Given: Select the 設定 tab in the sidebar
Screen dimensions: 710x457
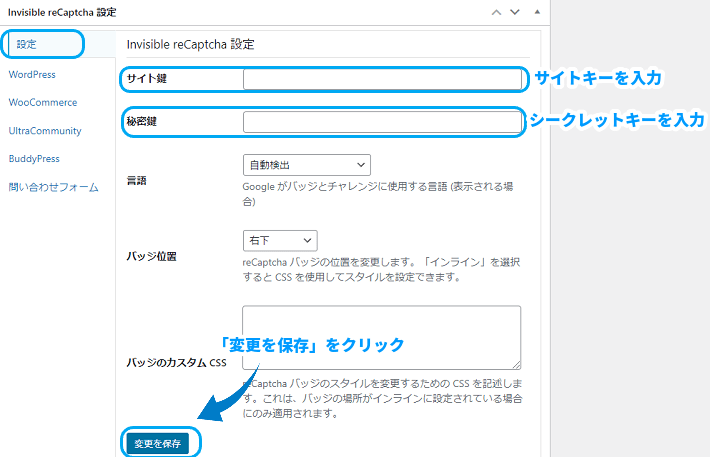Looking at the screenshot, I should point(26,44).
